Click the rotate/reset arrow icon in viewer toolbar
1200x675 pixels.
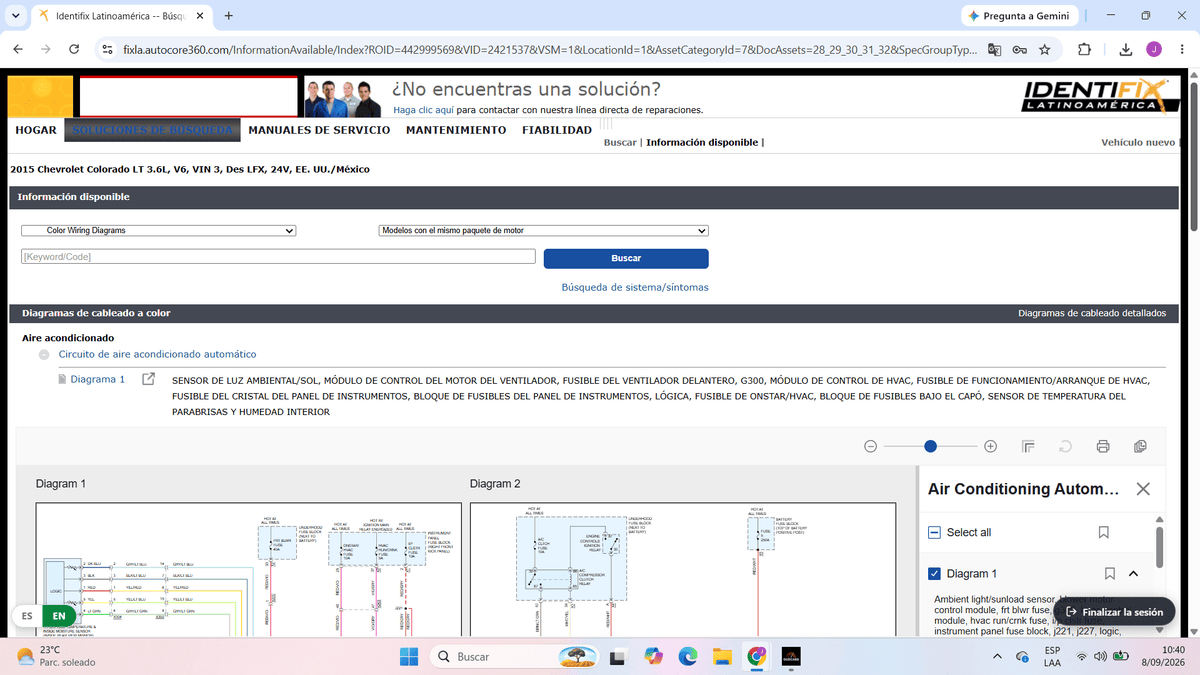[1065, 446]
